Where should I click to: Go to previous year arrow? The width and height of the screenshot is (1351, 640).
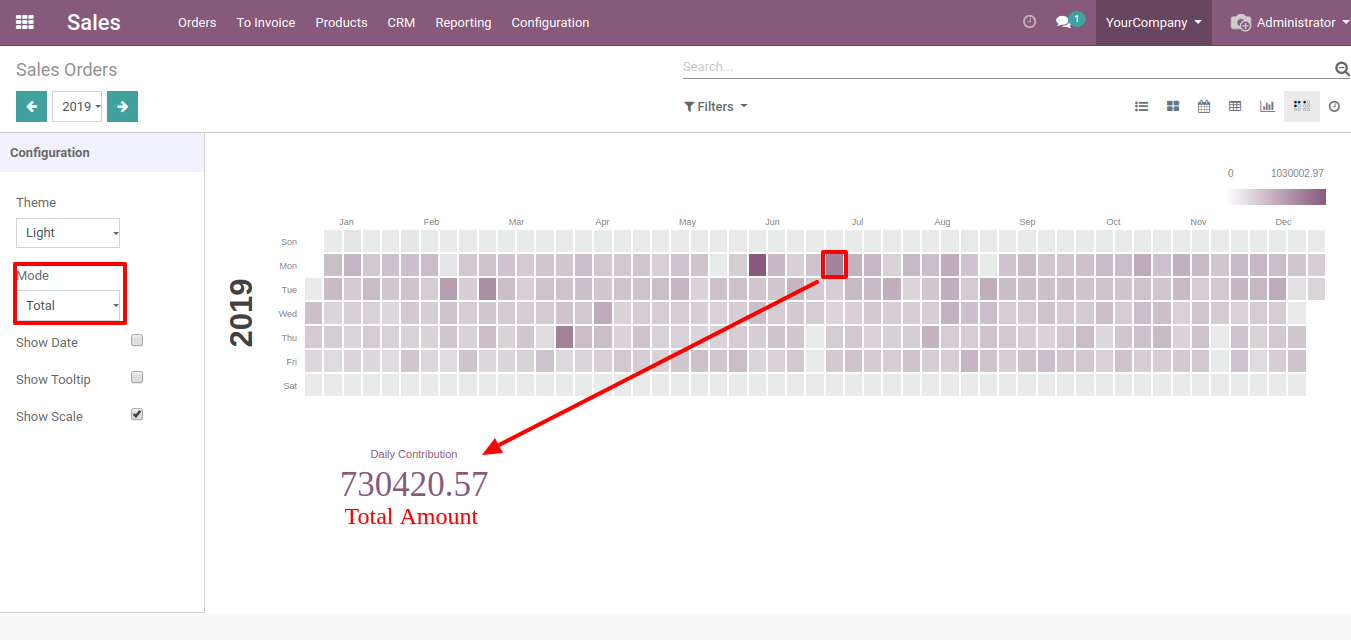click(31, 107)
